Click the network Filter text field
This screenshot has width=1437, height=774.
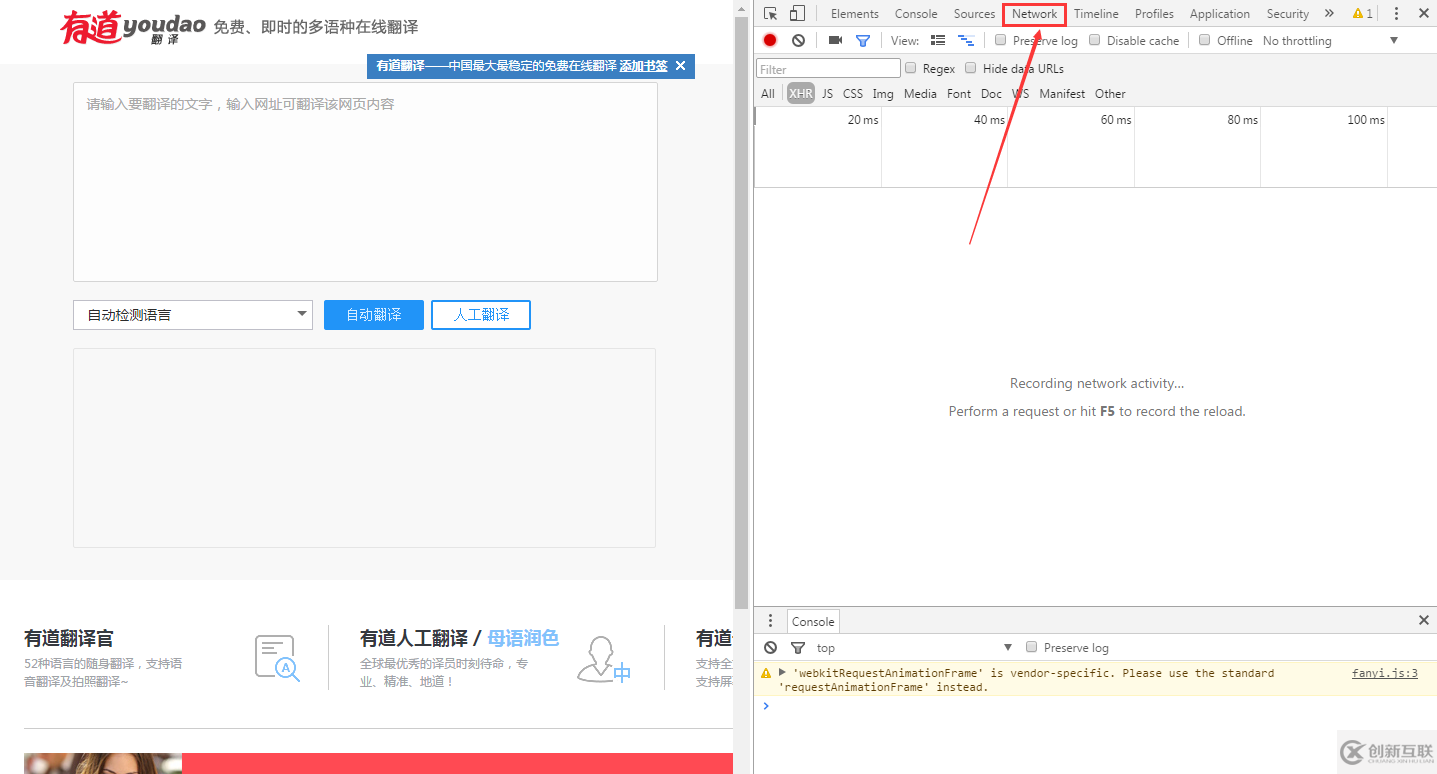[829, 69]
